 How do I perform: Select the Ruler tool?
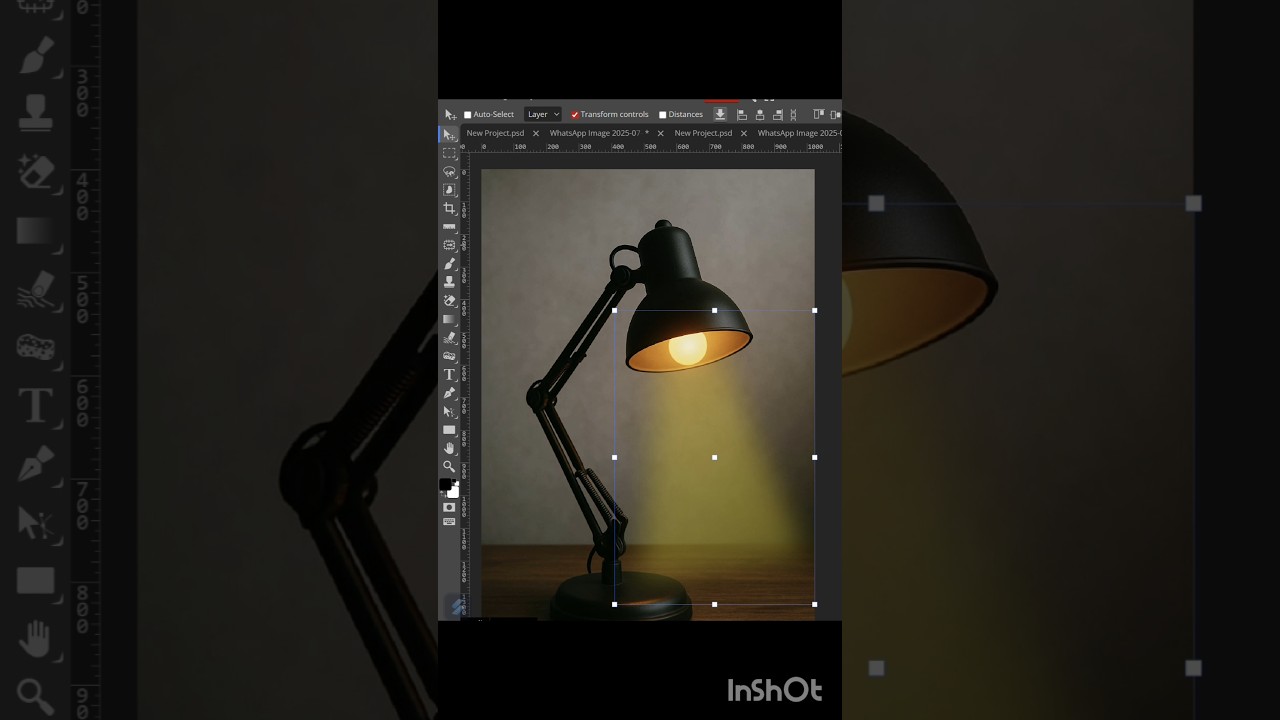pyautogui.click(x=449, y=227)
